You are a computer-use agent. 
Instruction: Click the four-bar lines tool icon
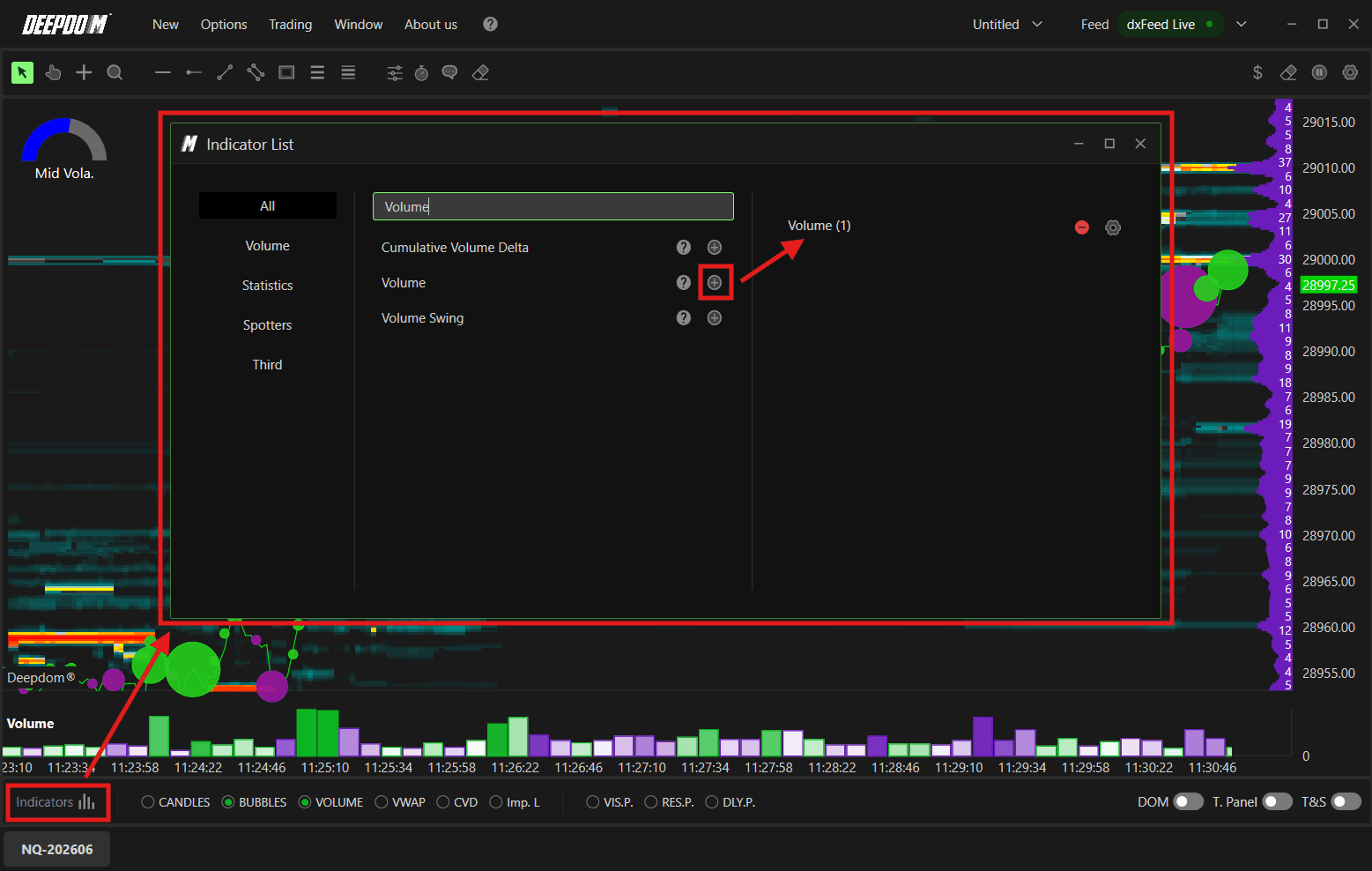coord(348,72)
